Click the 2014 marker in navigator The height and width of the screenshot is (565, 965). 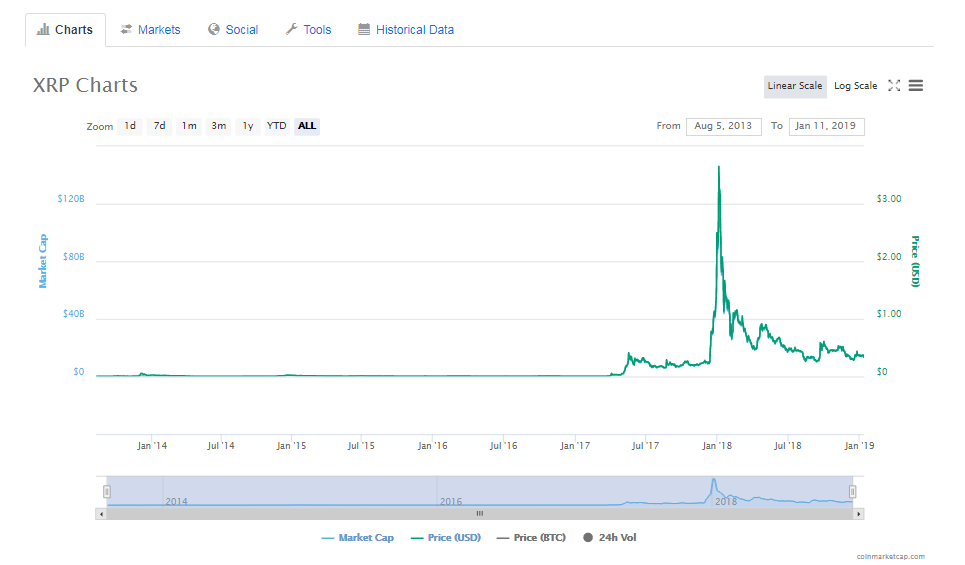[x=176, y=502]
